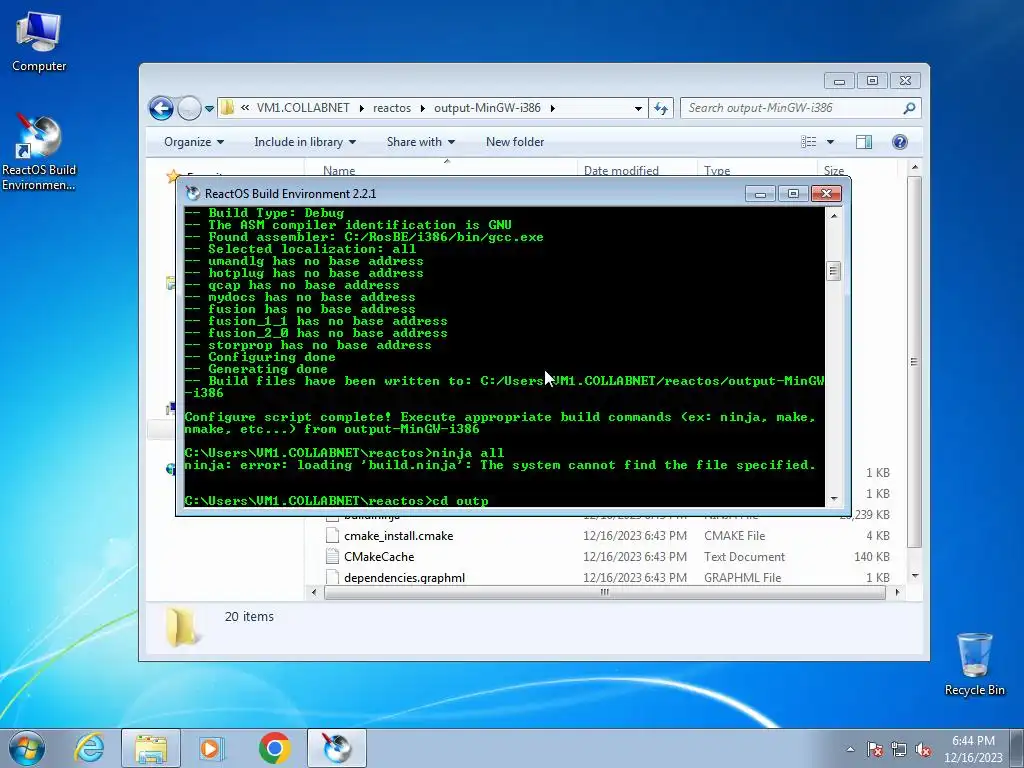This screenshot has width=1024, height=768.
Task: Open recent pages dropdown next to navigation arrows
Action: coord(209,109)
